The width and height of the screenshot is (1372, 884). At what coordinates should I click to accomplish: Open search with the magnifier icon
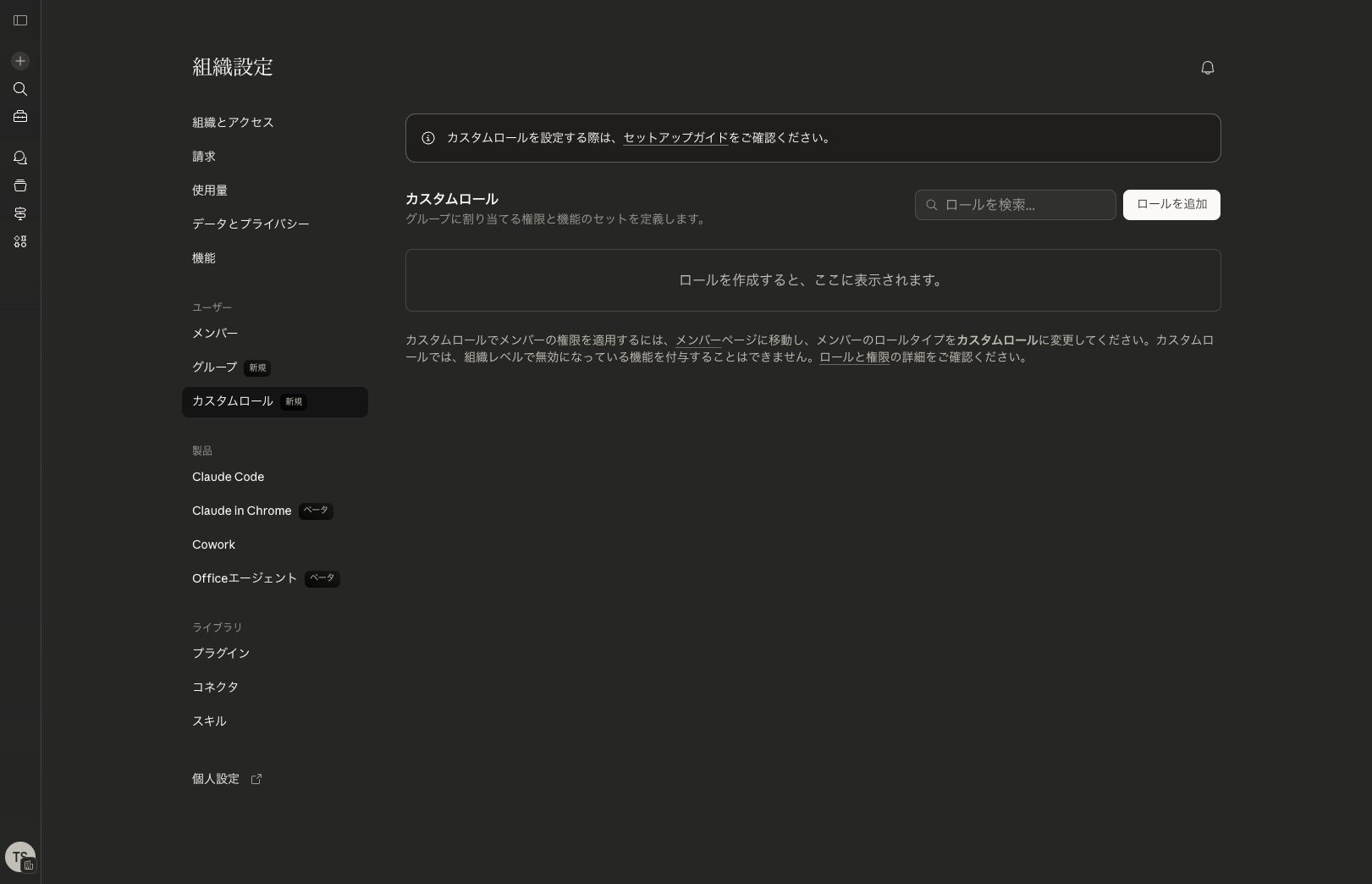point(20,89)
